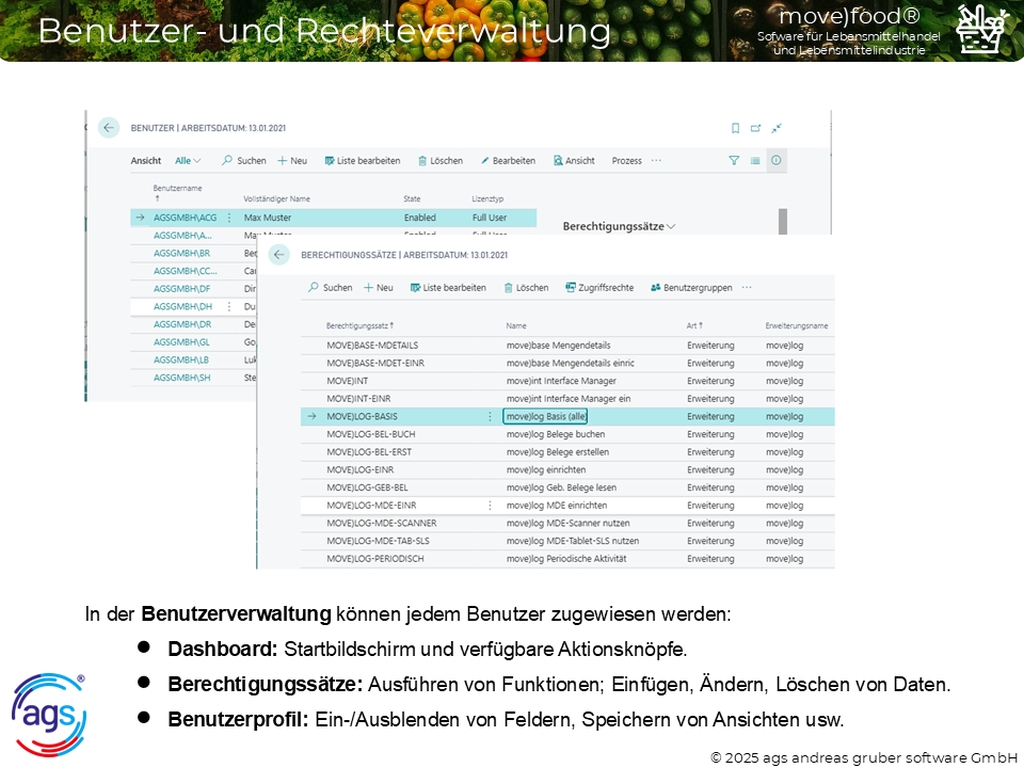The image size is (1024, 768).
Task: Open more options ellipsis in Benutzer toolbar
Action: point(656,161)
